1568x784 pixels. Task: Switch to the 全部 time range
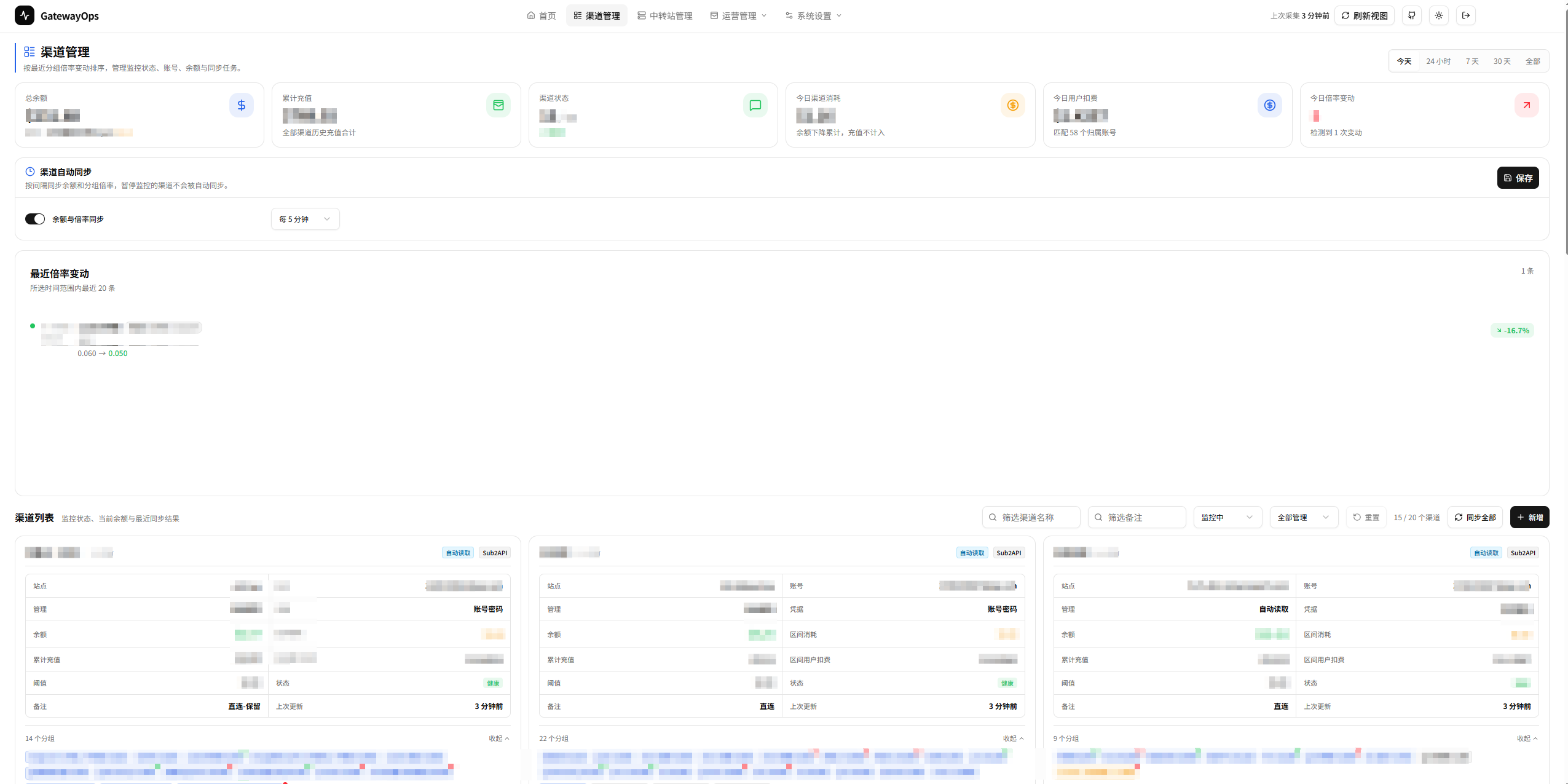(x=1533, y=61)
